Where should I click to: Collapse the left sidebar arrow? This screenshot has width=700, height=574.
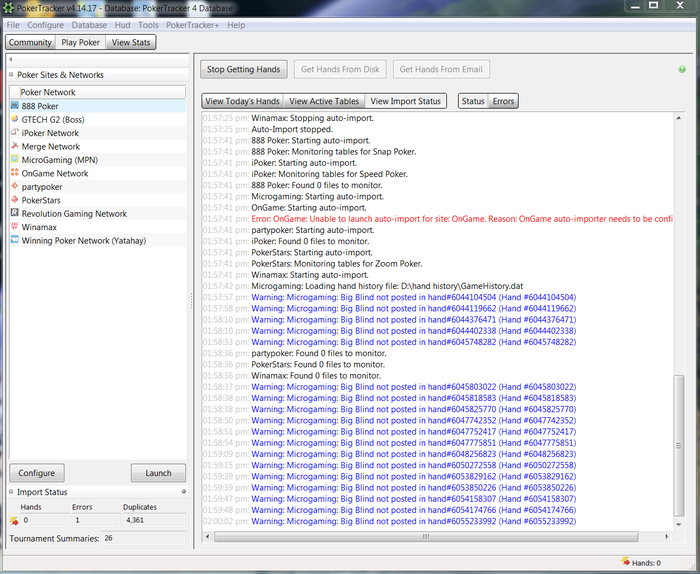(x=11, y=59)
